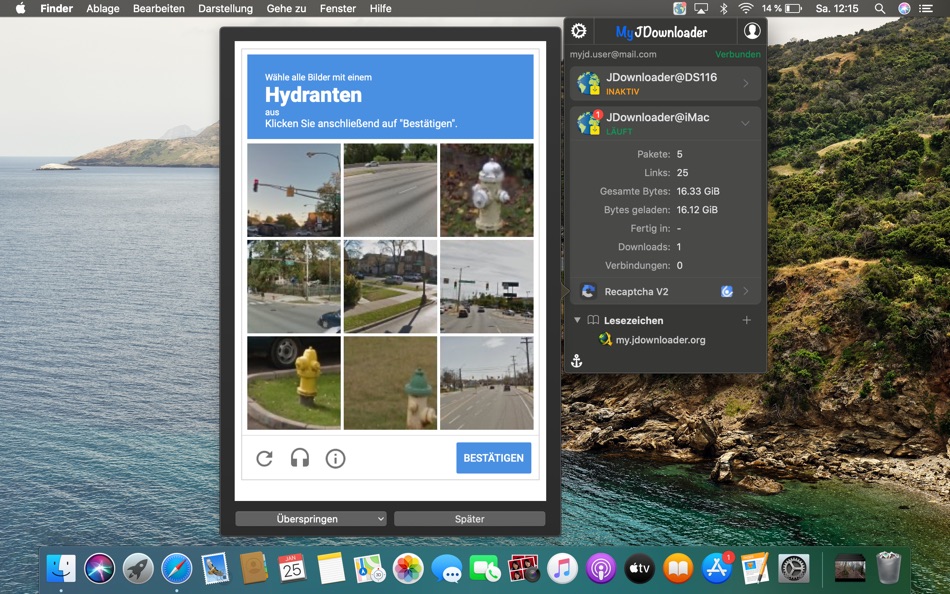950x594 pixels.
Task: Open Spotlight search in the menu bar
Action: 880,8
